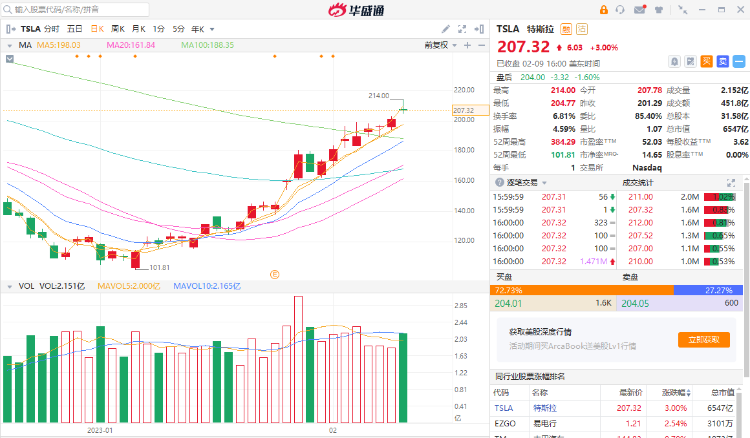Click the 融 margin badge beside 特斯拉
This screenshot has height=438, width=750.
pos(566,29)
